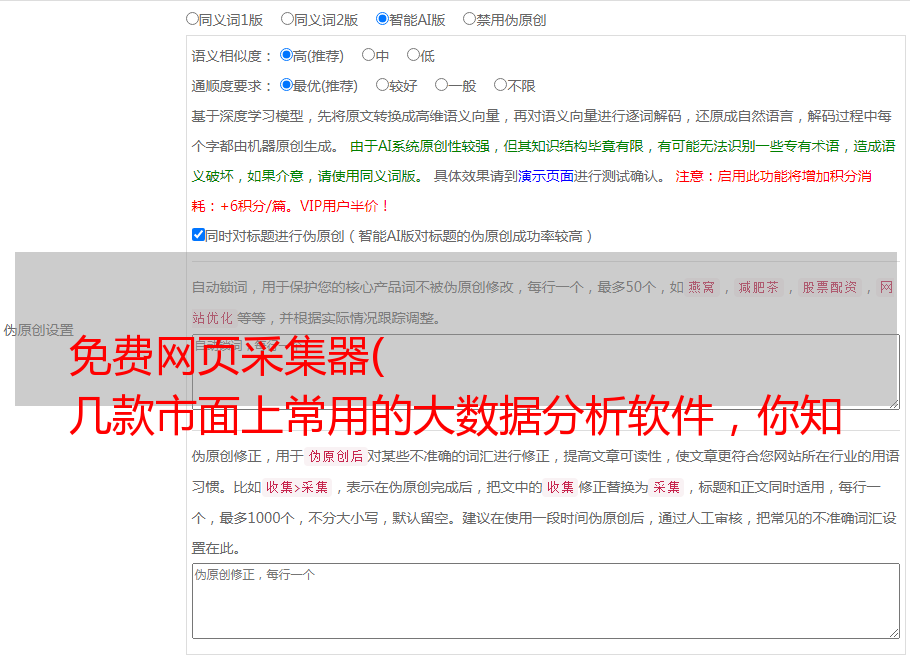
Task: Set 语义相似度 to 高(推荐)
Action: coord(286,55)
